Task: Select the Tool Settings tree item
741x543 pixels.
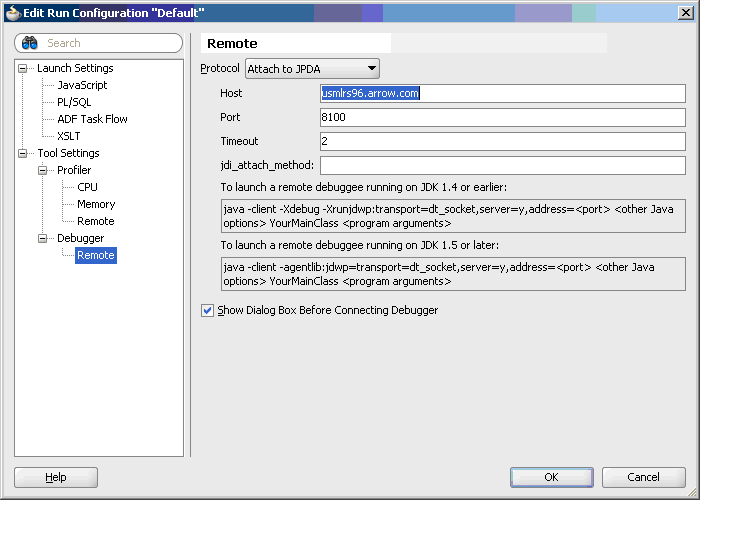Action: [x=69, y=153]
